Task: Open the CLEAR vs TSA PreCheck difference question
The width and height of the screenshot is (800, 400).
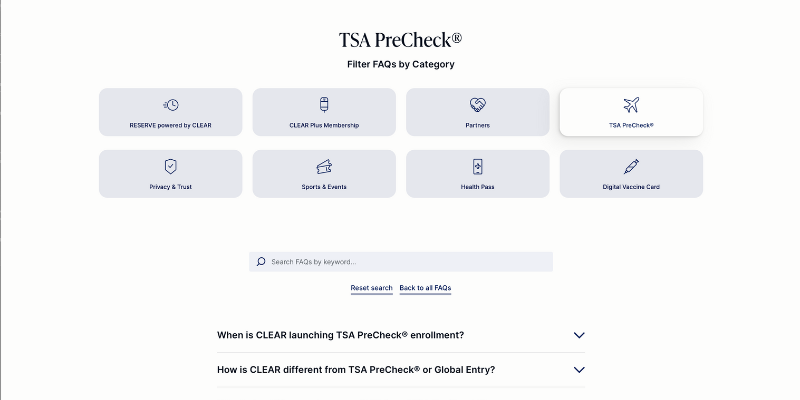Action: click(355, 370)
